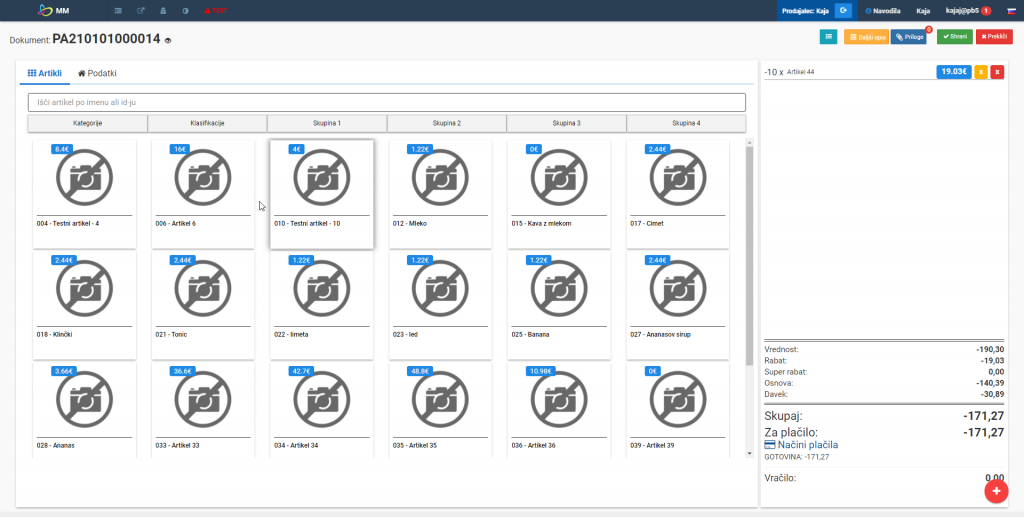1024x517 pixels.
Task: Click the article grid scrollbar up arrow
Action: (750, 142)
